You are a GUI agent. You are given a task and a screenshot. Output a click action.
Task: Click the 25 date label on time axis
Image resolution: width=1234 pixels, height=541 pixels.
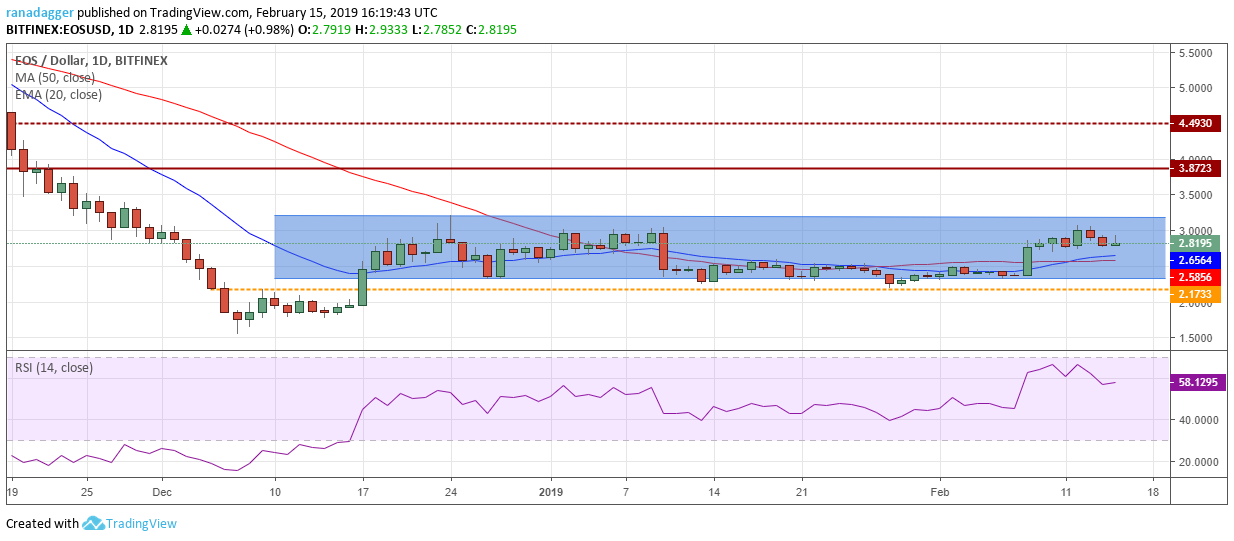pyautogui.click(x=85, y=493)
